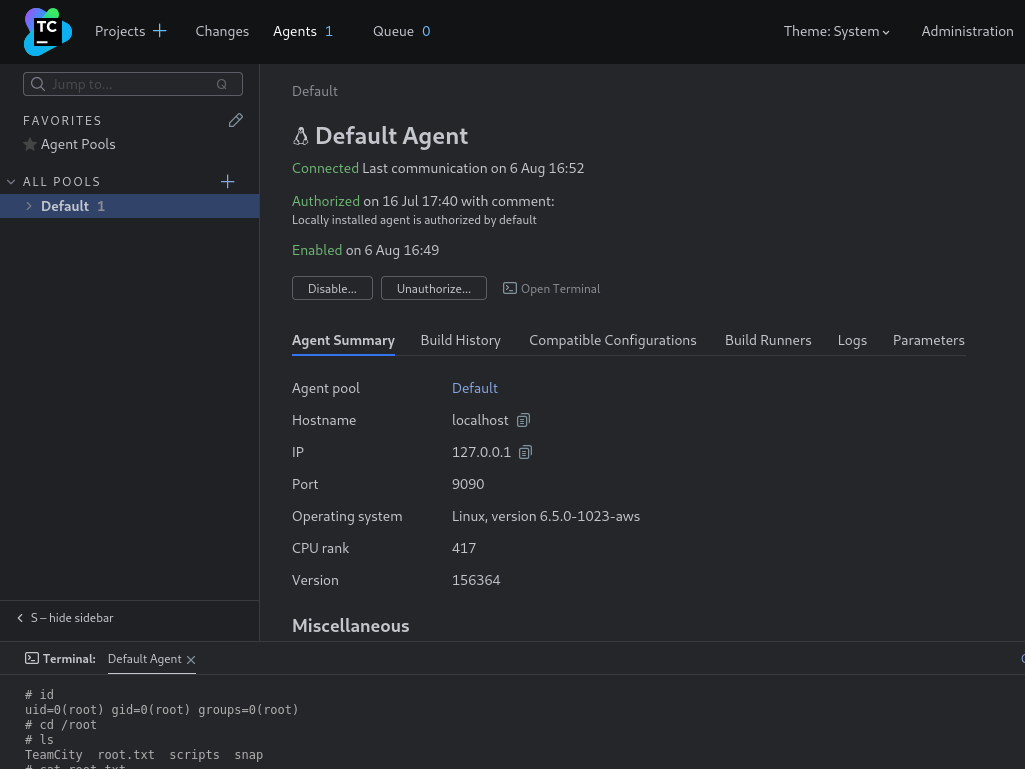
Task: Open the Default agent pool link
Action: pyautogui.click(x=475, y=388)
